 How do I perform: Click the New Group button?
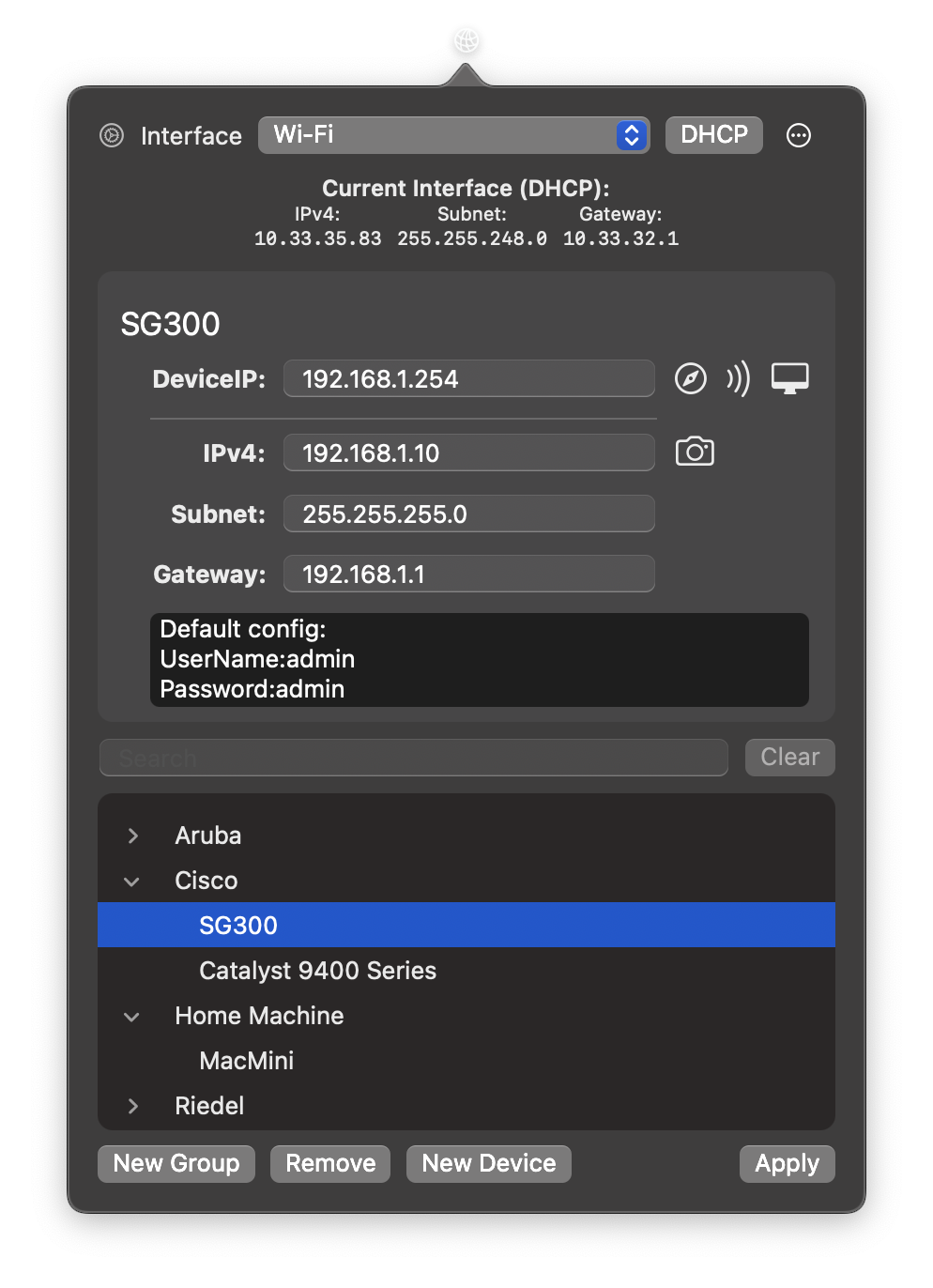pyautogui.click(x=176, y=1164)
